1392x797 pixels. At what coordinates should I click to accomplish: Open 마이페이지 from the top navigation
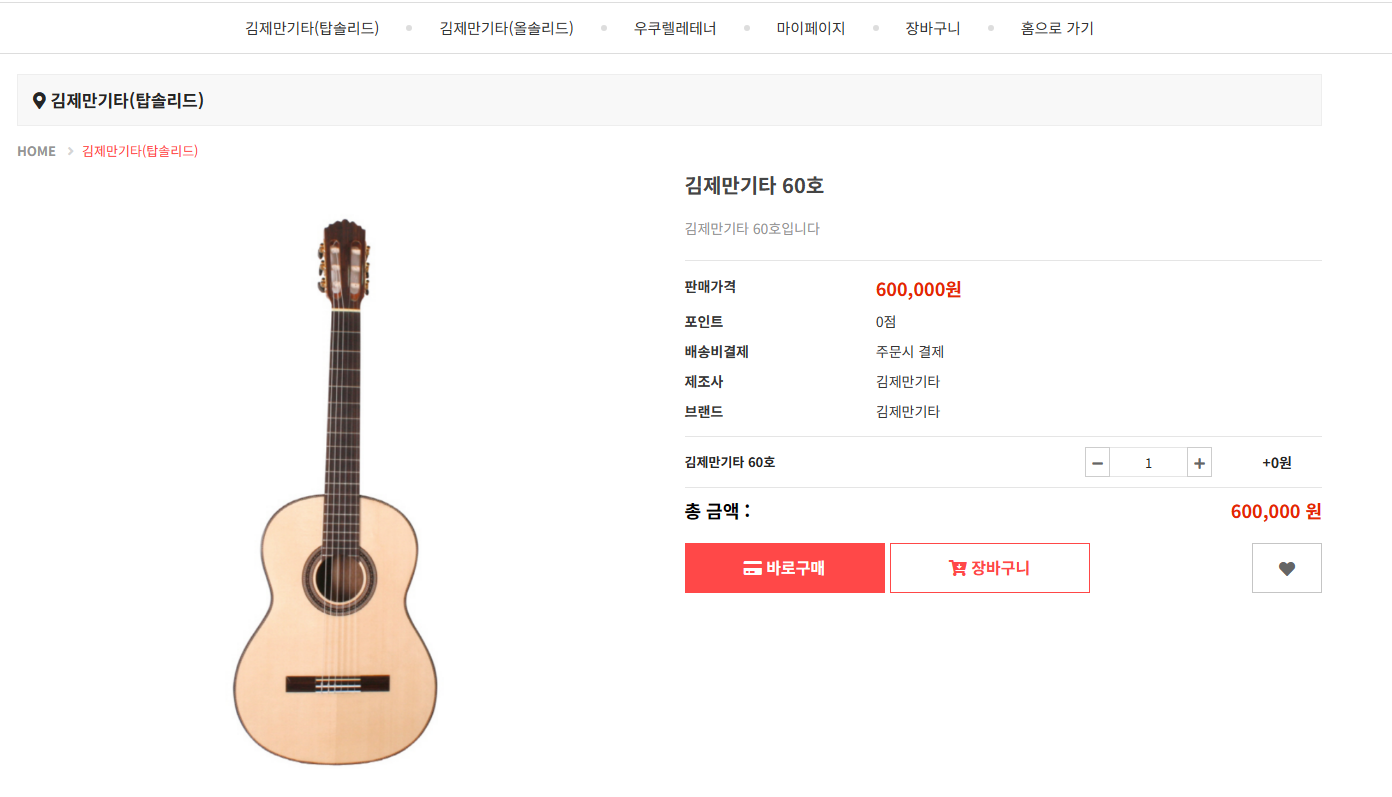tap(811, 28)
